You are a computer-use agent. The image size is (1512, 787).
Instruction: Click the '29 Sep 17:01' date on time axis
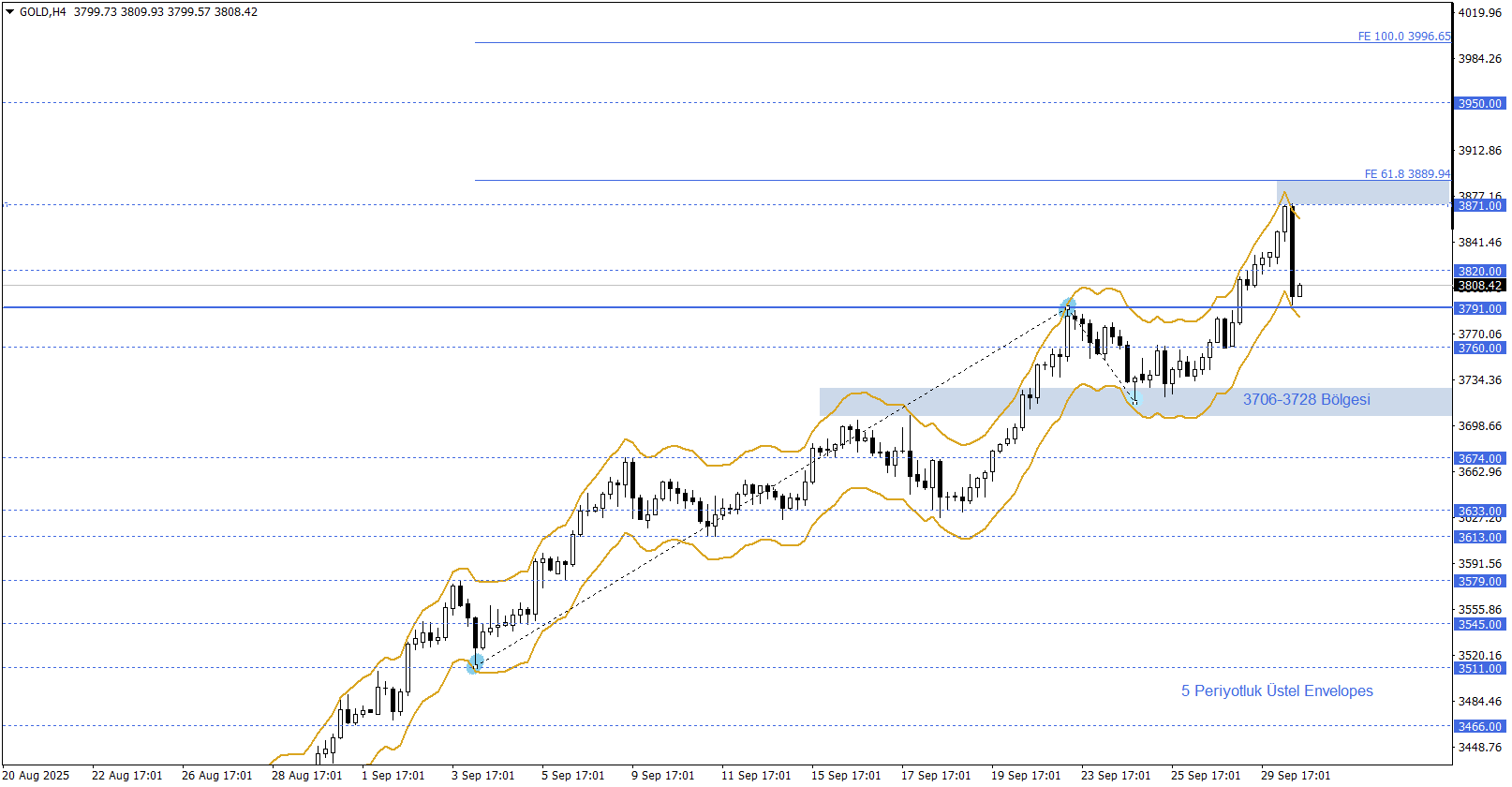click(x=1295, y=776)
